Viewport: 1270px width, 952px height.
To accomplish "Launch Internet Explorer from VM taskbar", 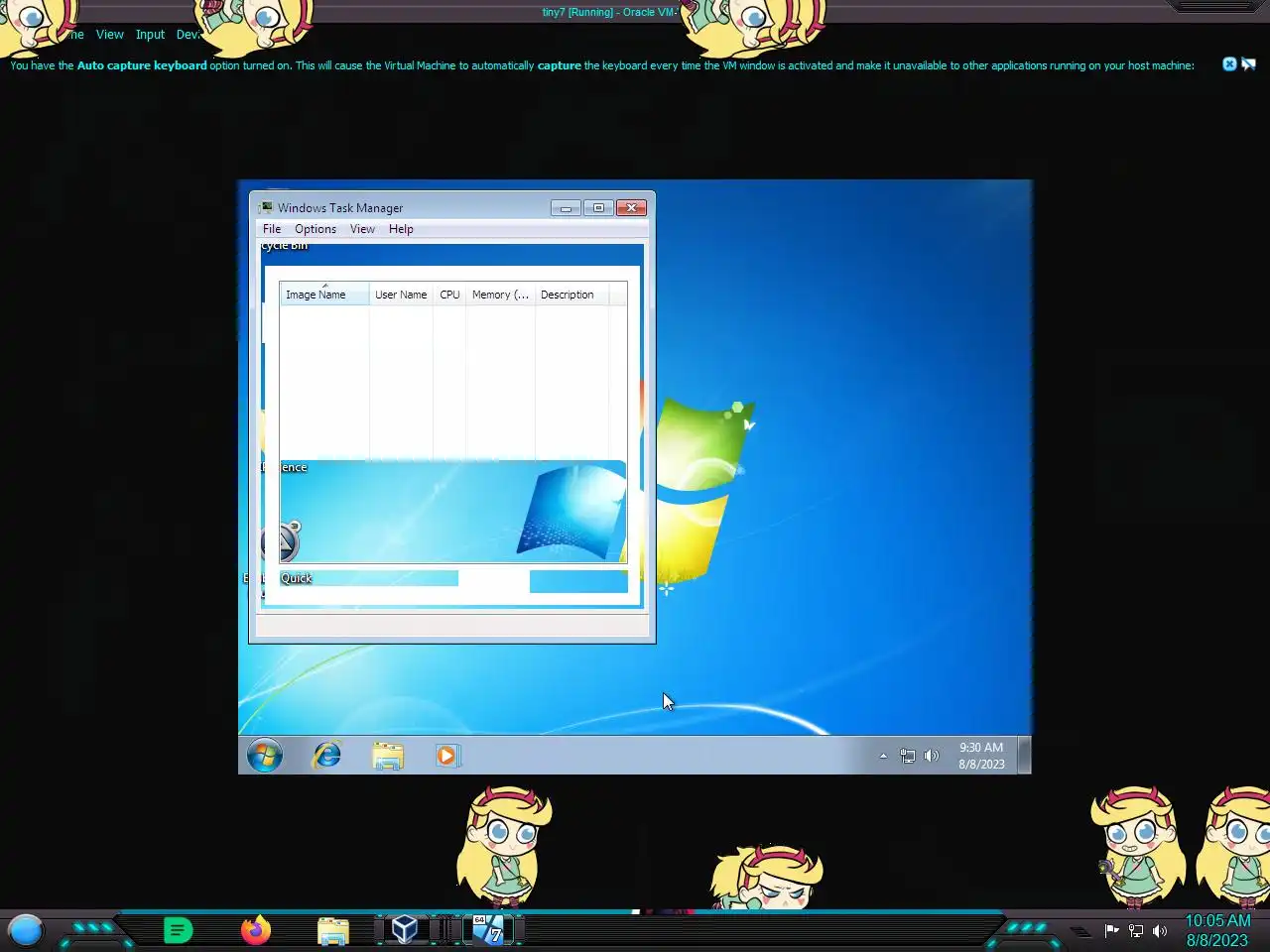I will click(326, 756).
